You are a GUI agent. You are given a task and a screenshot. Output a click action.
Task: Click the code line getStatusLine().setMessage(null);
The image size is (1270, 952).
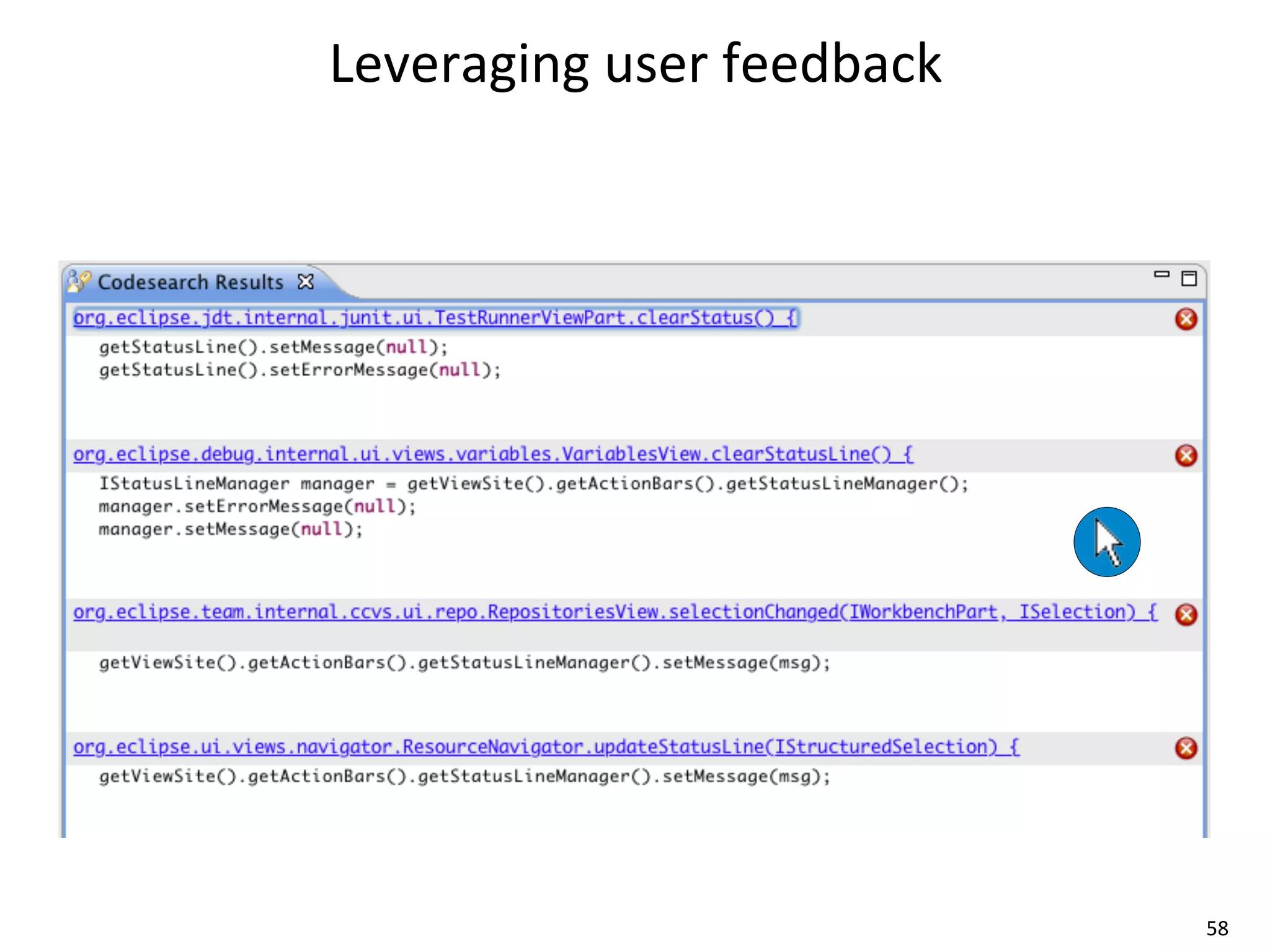[273, 347]
